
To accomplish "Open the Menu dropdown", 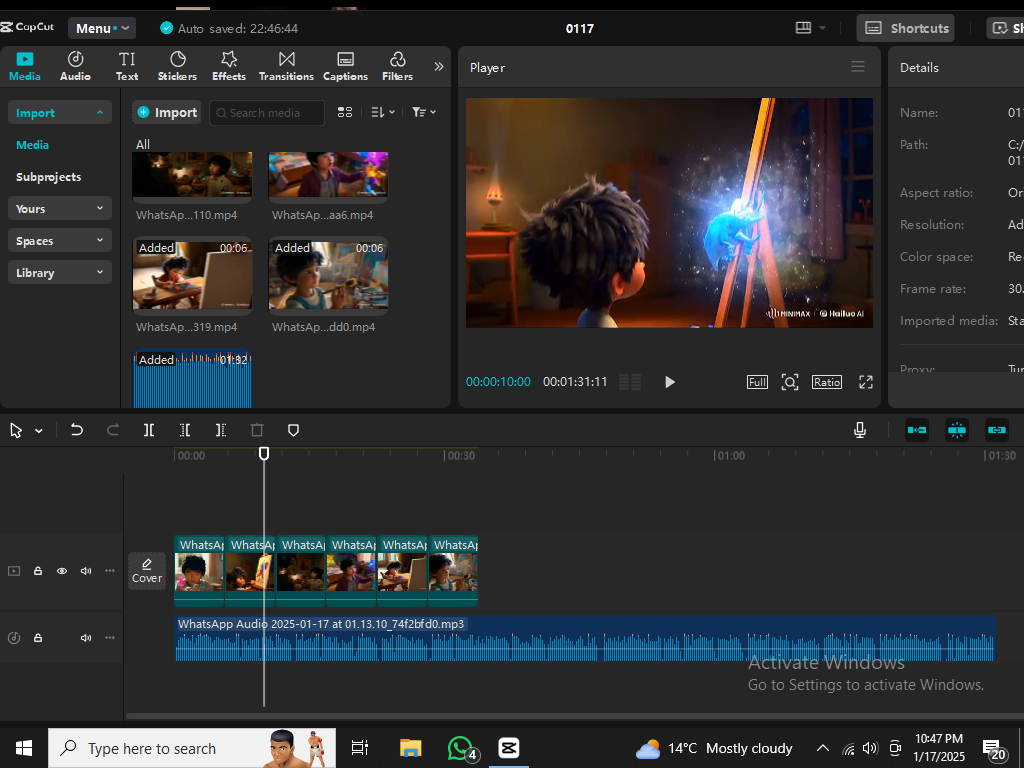I will tap(103, 28).
